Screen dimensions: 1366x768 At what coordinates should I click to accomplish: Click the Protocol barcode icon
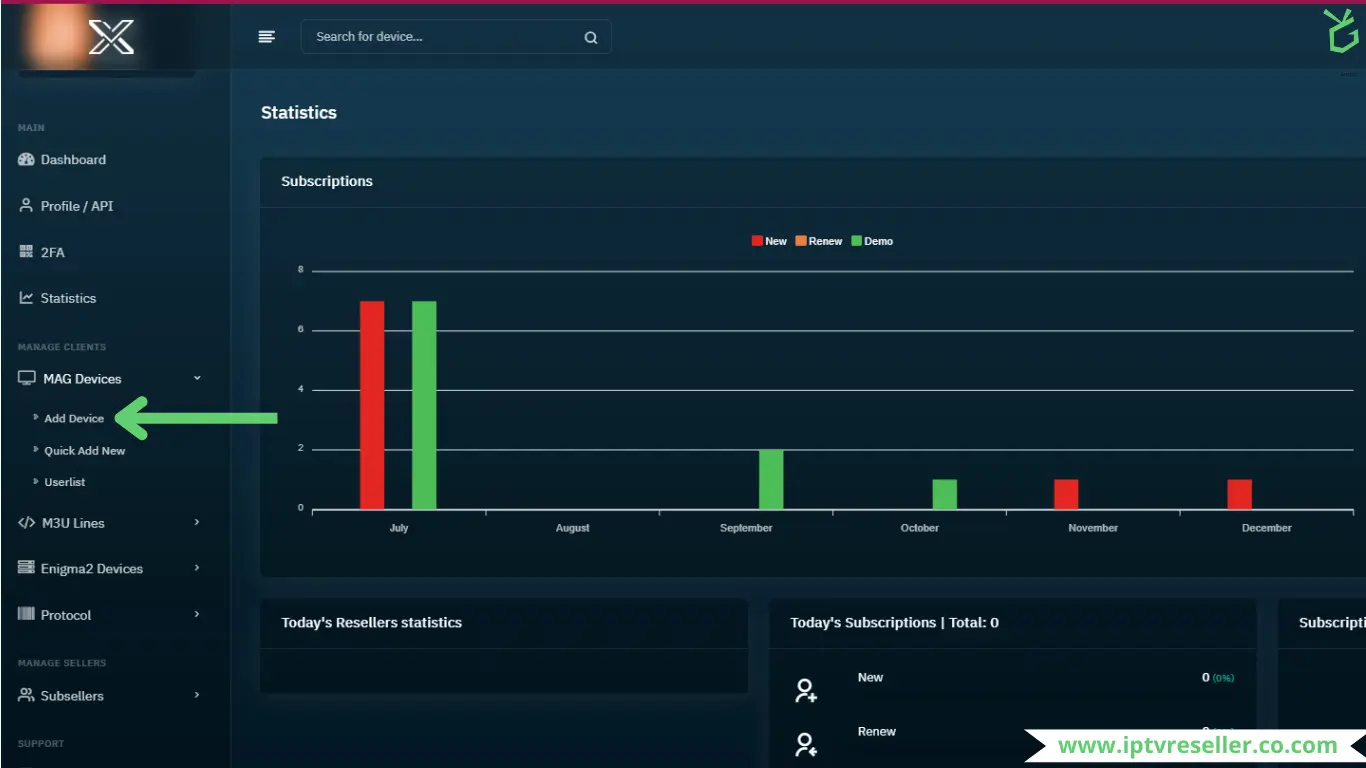coord(26,614)
